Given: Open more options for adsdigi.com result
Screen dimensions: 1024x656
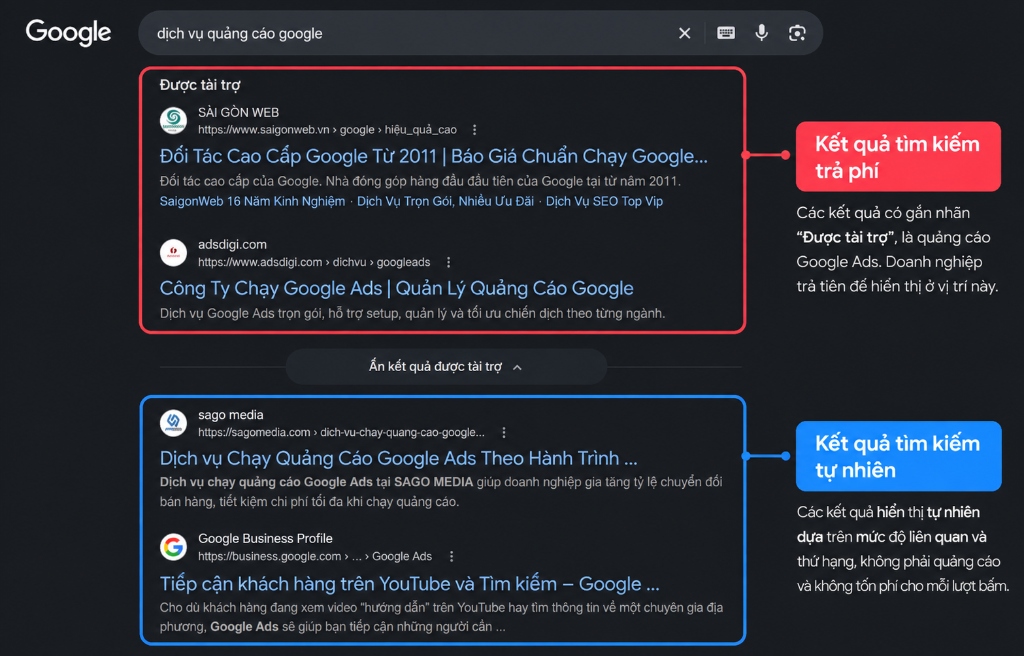Looking at the screenshot, I should pyautogui.click(x=448, y=262).
